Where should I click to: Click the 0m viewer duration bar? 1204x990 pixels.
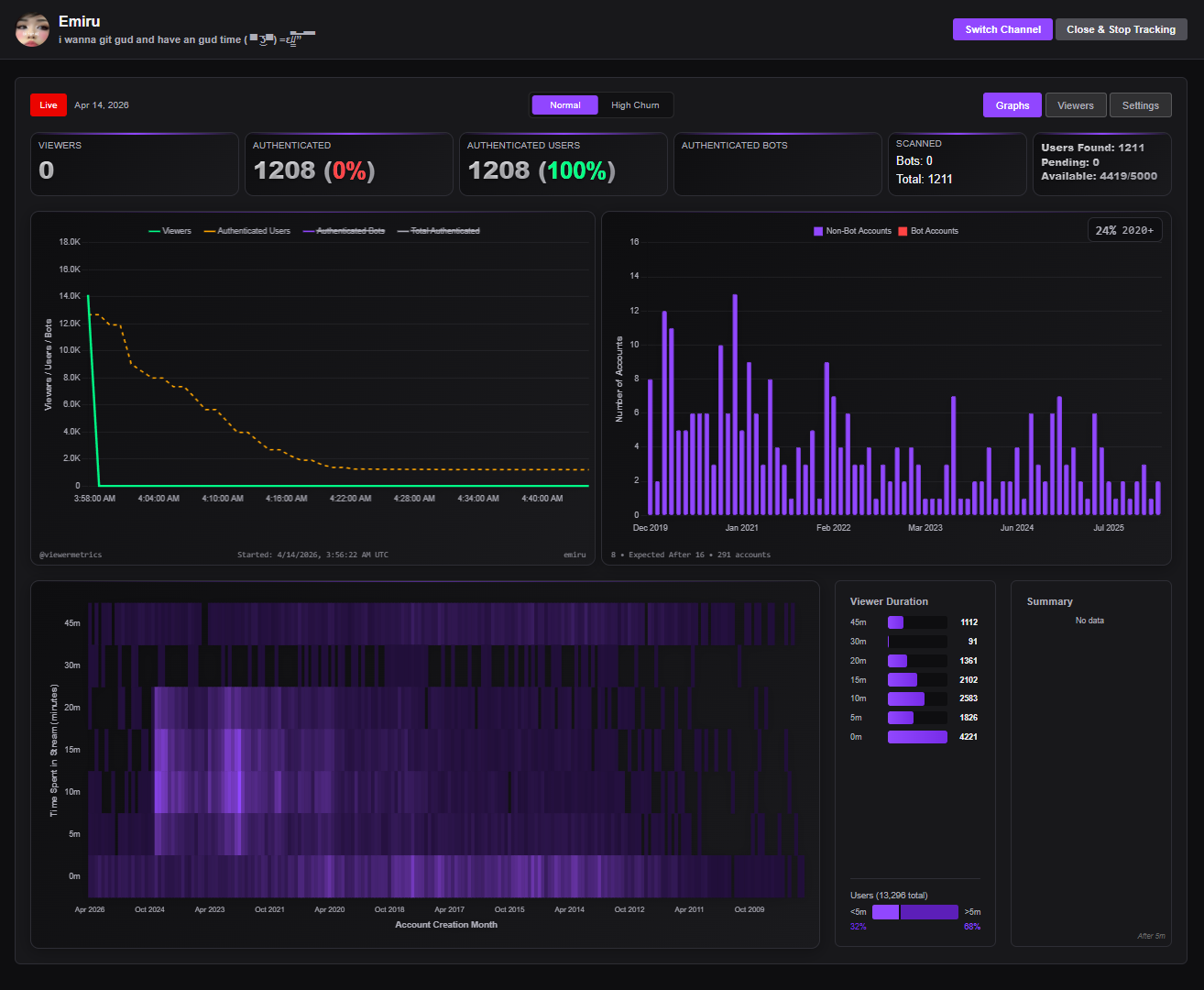[x=917, y=737]
